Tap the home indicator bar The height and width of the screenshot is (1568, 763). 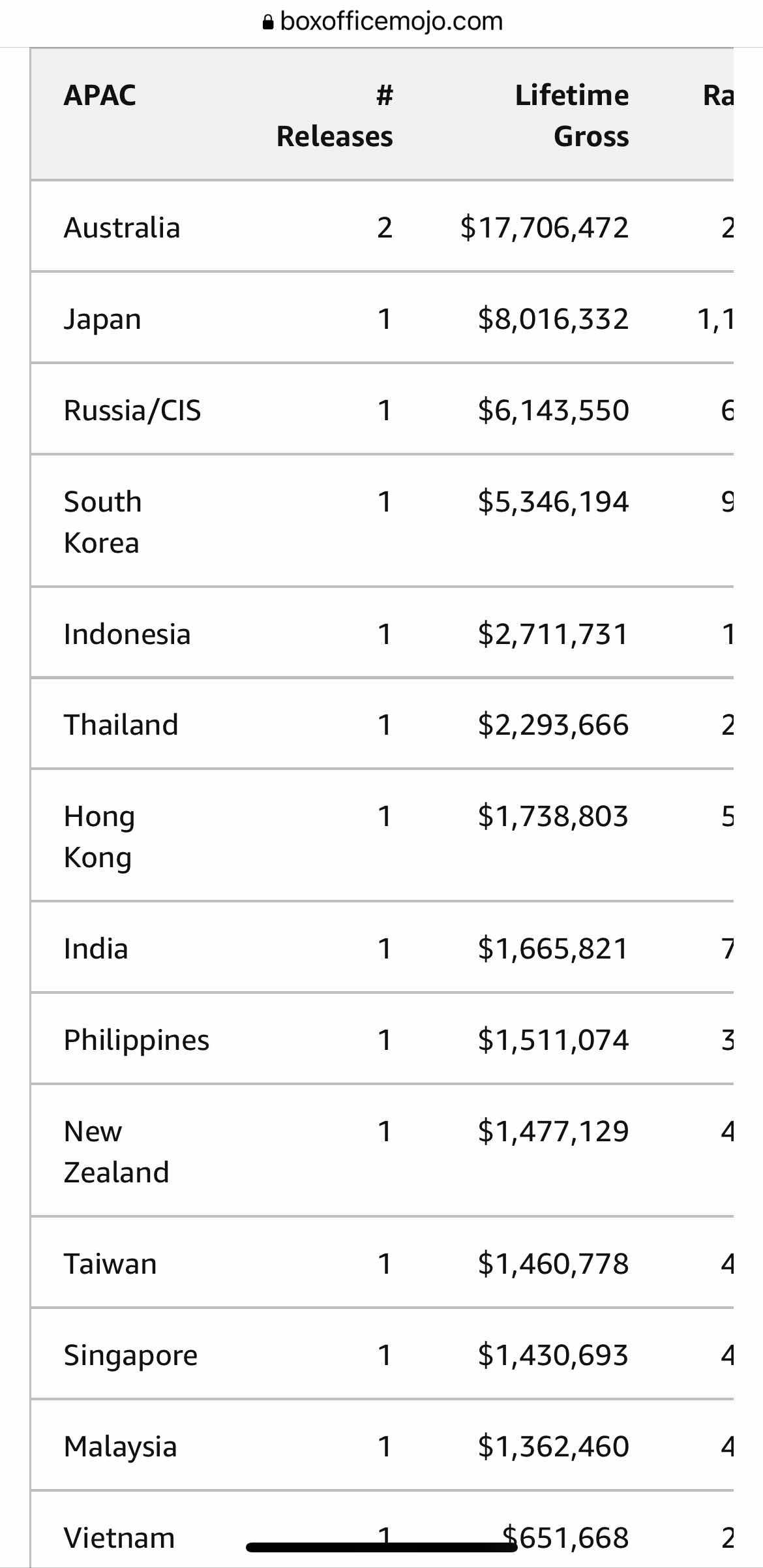[x=381, y=1547]
